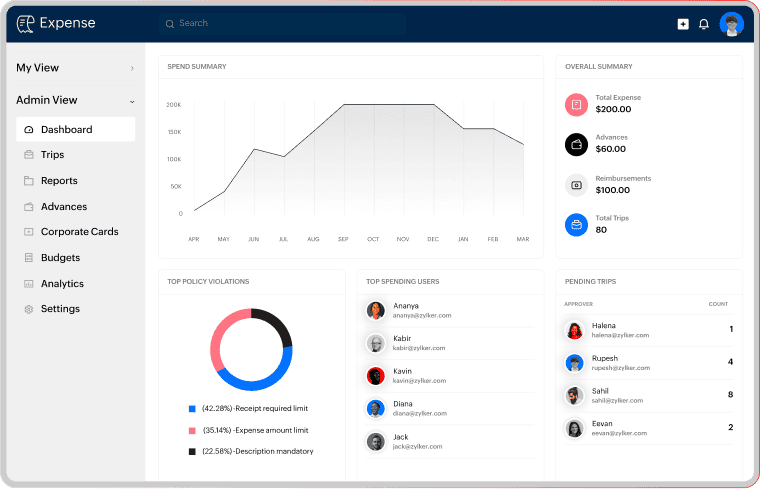Open the Corporate Cards page

point(79,232)
